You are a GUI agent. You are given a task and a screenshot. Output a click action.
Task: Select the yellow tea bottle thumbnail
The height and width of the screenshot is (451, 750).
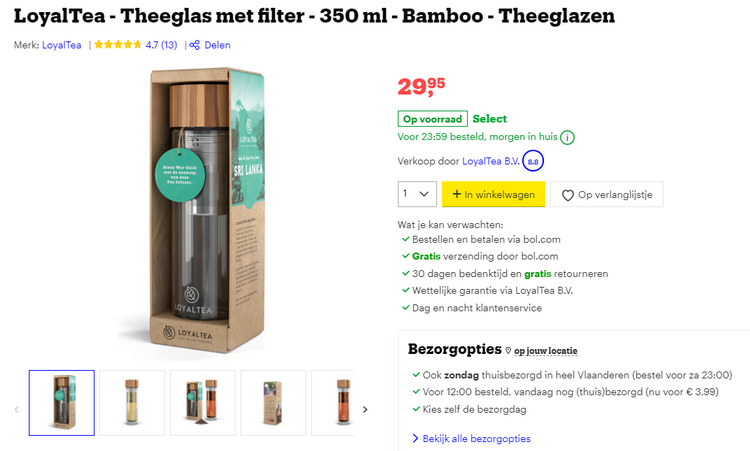[x=132, y=403]
